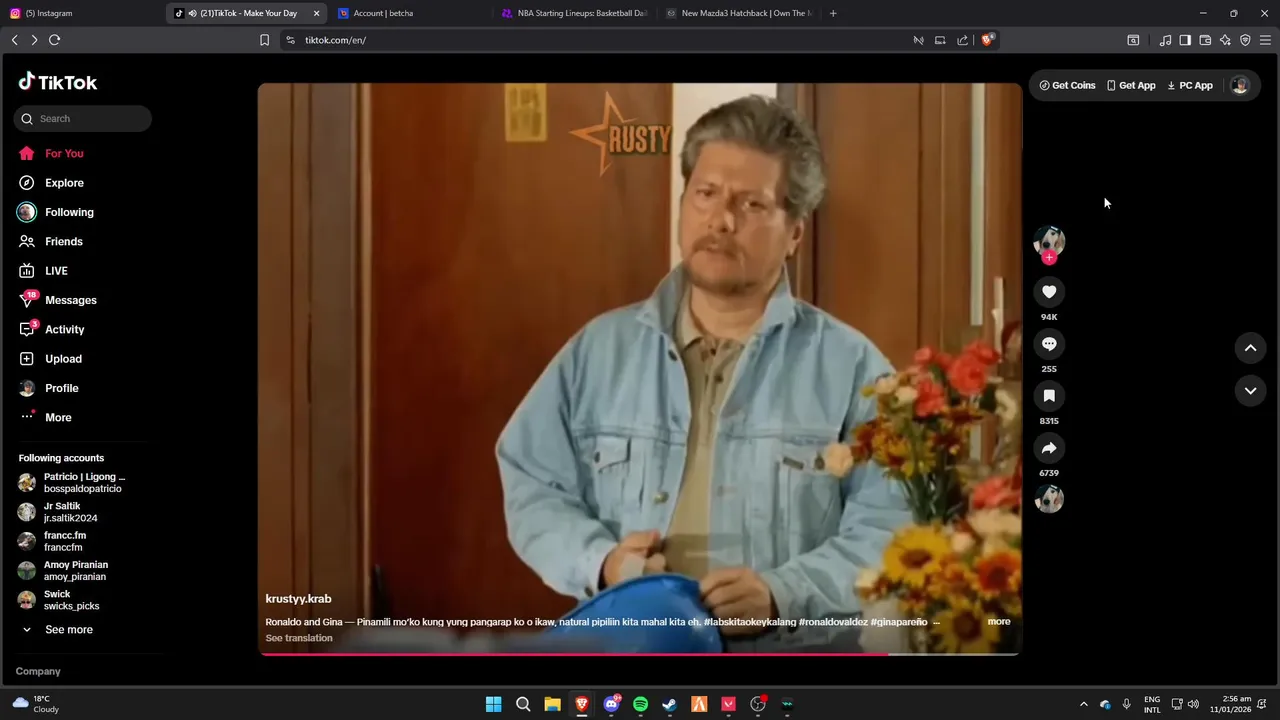1280x720 pixels.
Task: Open Brave Leo AI assistant icon
Action: coord(1225,40)
